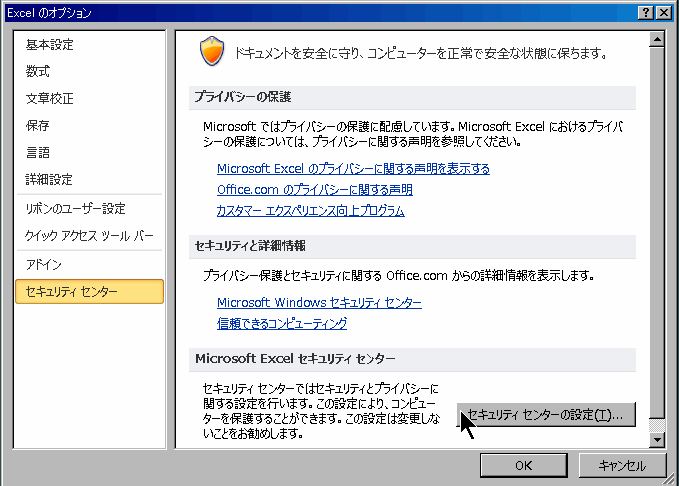679x486 pixels.
Task: Click セキュリティ センターの設定(T)... button
Action: (x=546, y=415)
